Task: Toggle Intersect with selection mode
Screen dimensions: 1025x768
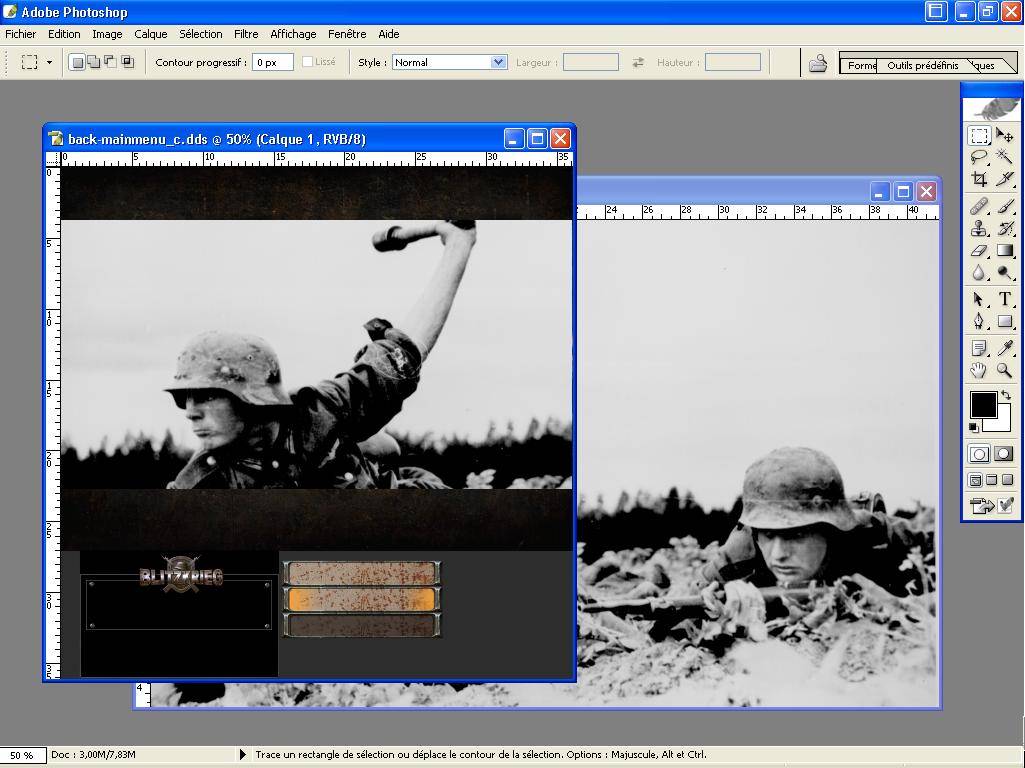Action: click(127, 62)
